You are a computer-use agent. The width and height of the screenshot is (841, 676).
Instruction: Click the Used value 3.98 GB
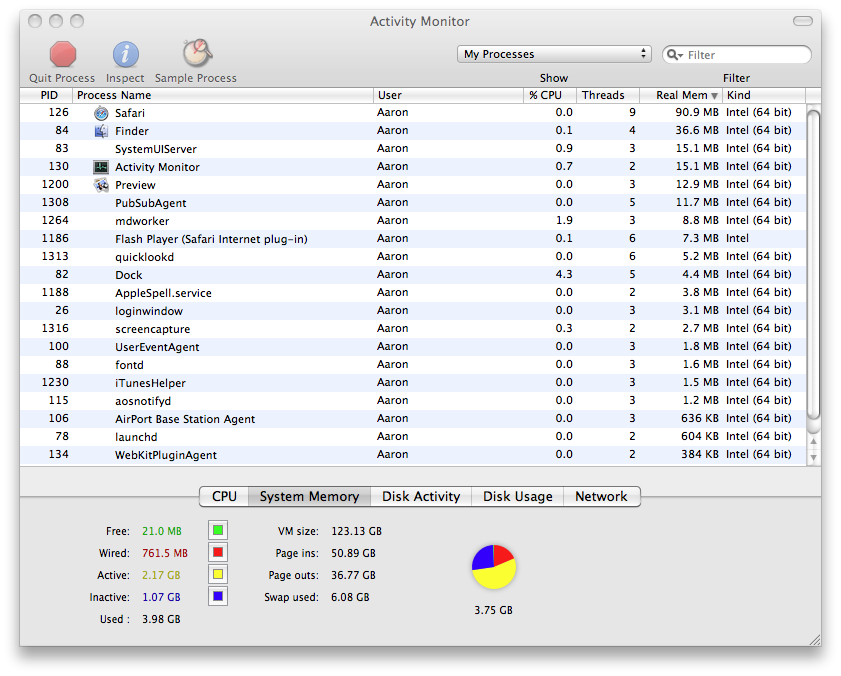161,619
